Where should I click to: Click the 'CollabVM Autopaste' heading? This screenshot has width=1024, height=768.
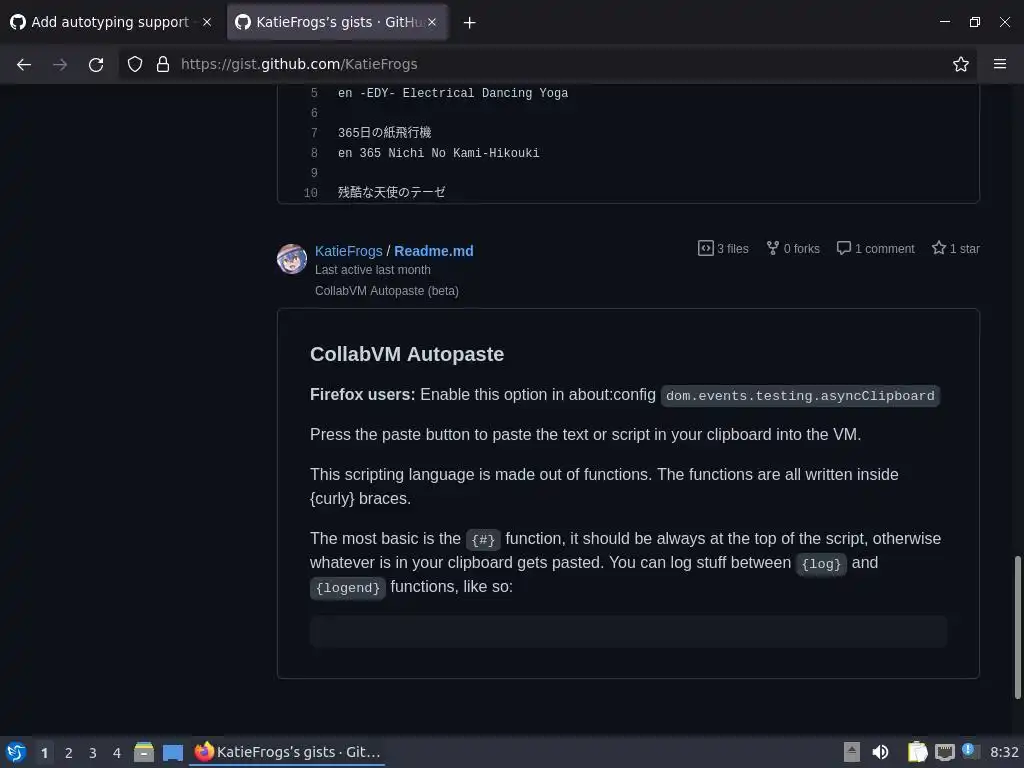(x=407, y=354)
